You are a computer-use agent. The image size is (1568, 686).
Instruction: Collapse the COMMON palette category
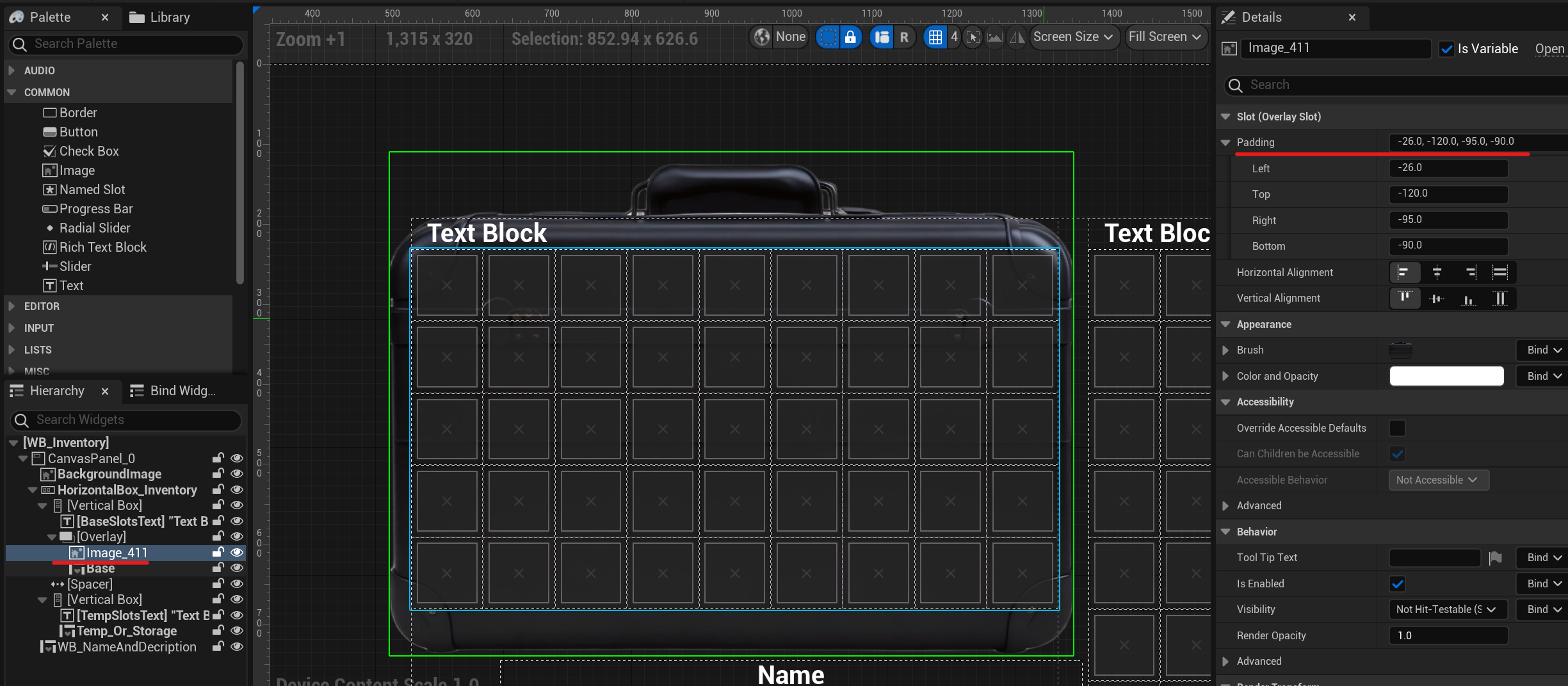click(12, 92)
